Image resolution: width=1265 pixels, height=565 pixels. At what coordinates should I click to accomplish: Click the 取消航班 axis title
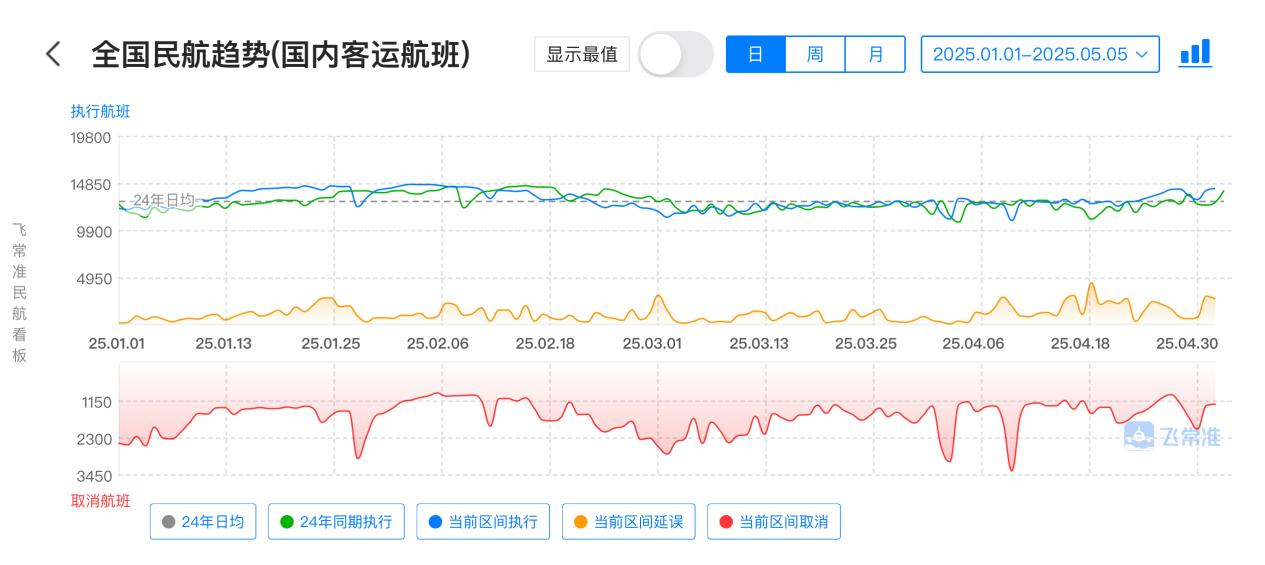click(x=100, y=500)
